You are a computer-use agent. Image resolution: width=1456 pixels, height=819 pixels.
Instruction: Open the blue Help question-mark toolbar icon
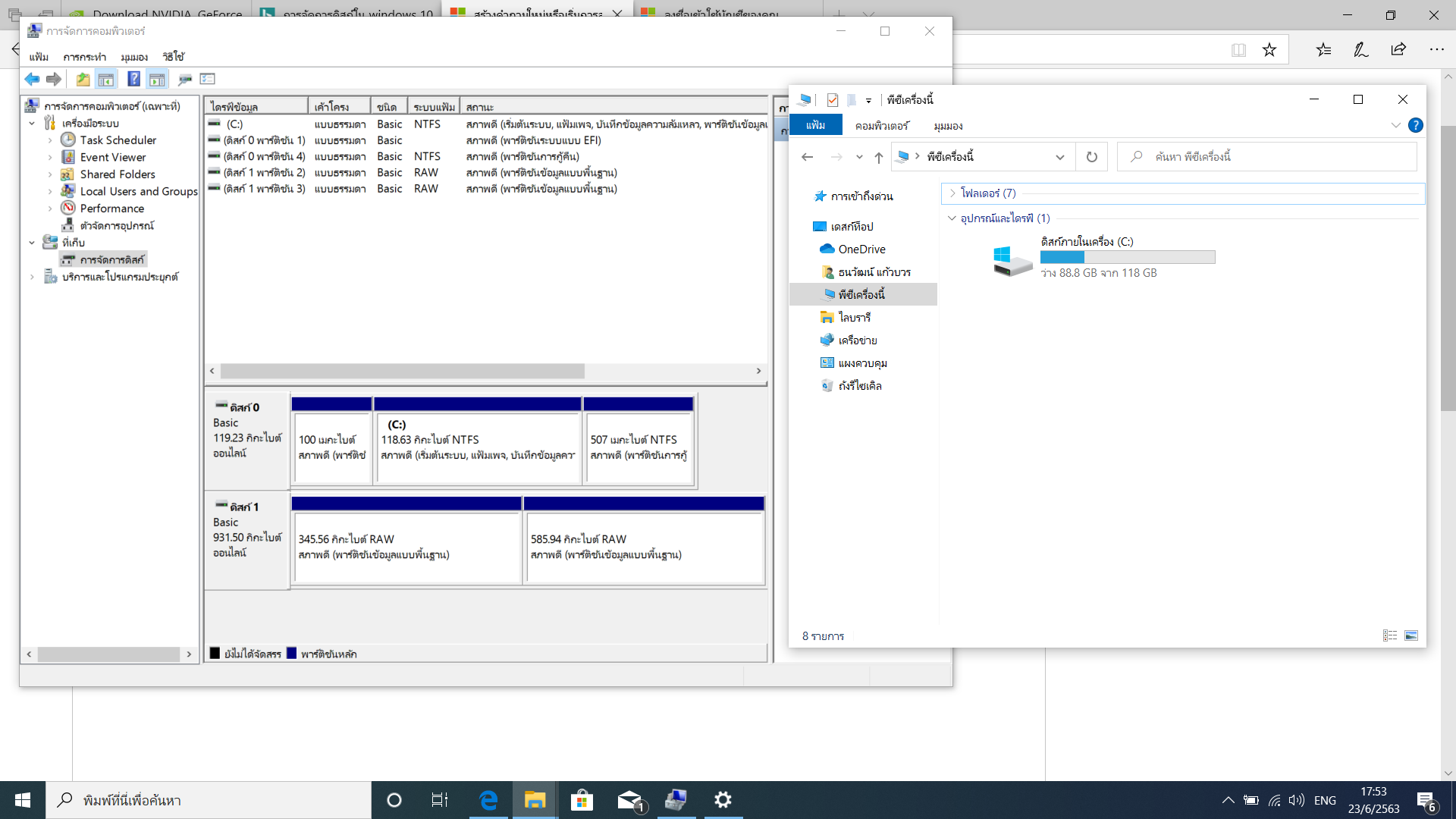coord(133,79)
